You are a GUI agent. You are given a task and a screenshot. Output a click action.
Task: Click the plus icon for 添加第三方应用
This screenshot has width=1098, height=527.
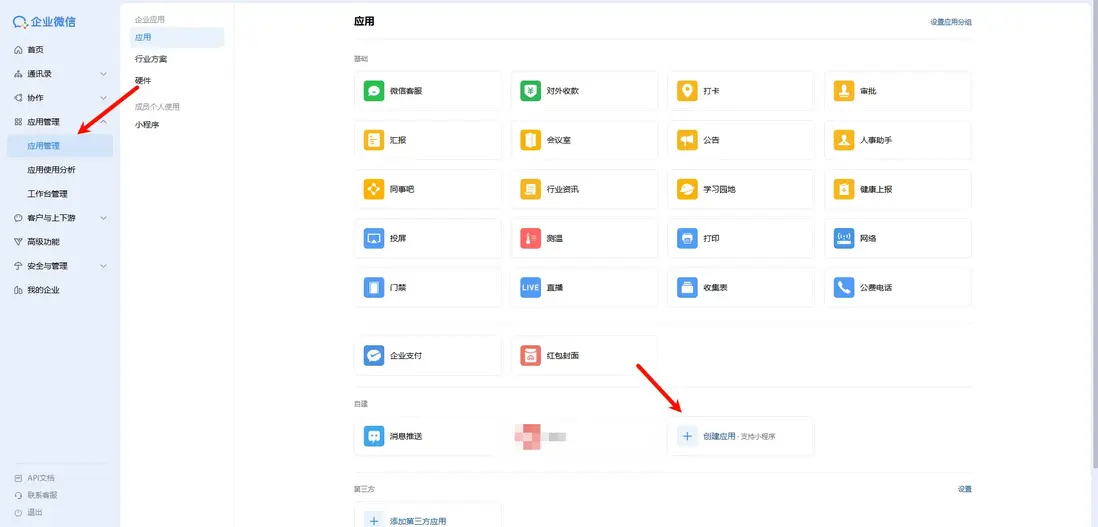374,521
